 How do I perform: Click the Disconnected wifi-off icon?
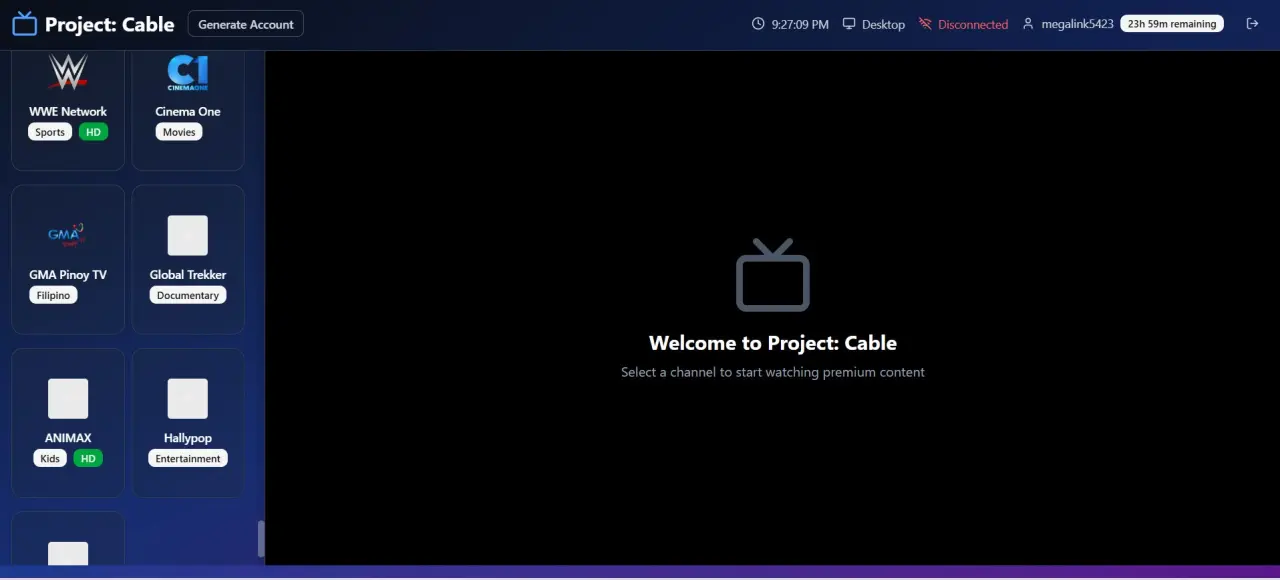pos(925,24)
